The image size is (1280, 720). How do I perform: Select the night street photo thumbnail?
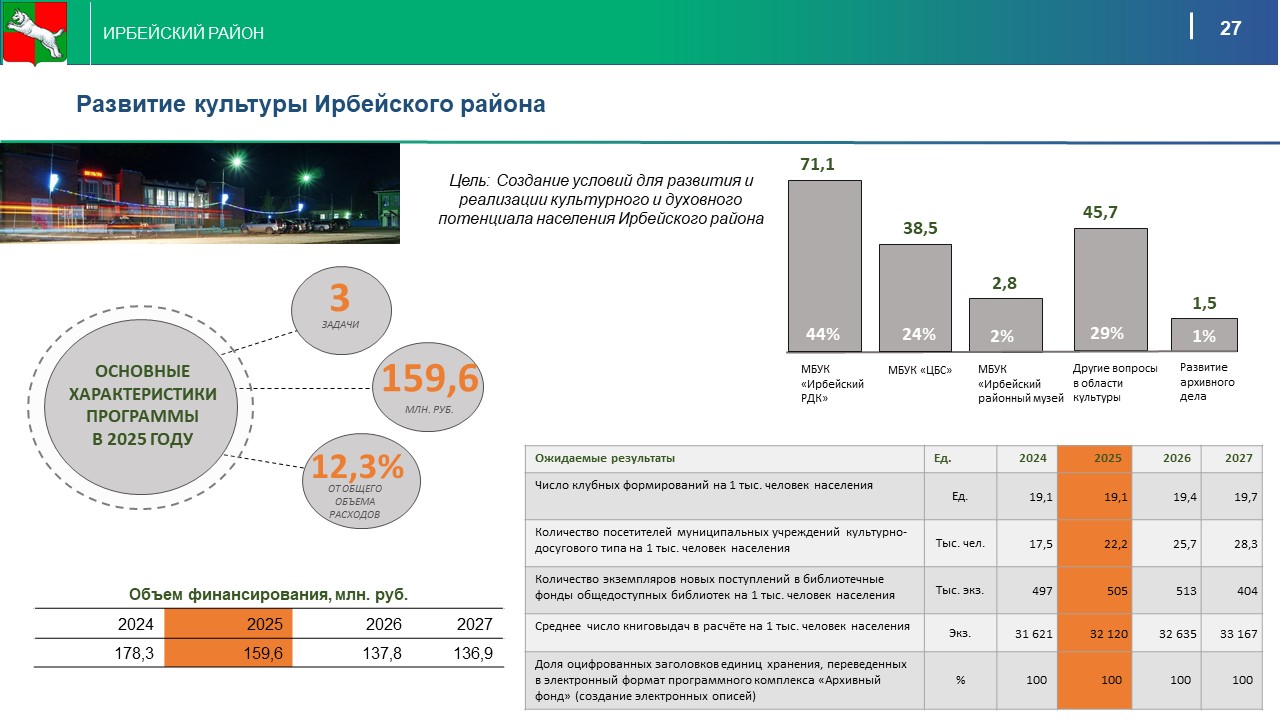200,194
